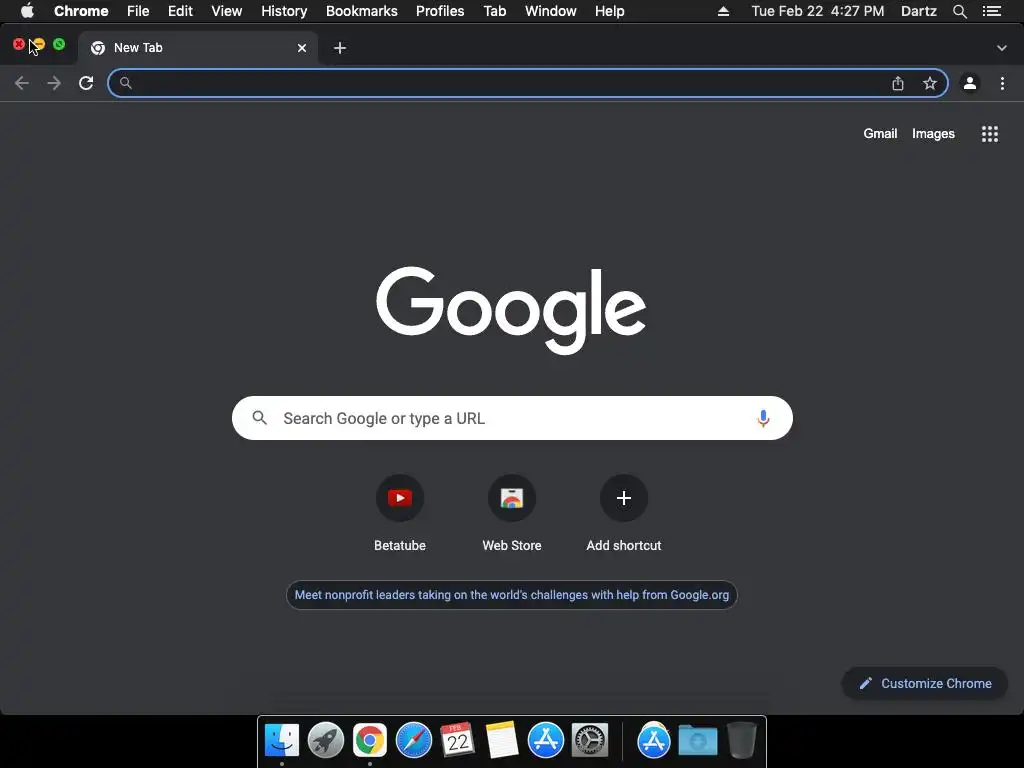Open the History menu
Image resolution: width=1024 pixels, height=768 pixels.
click(x=284, y=11)
